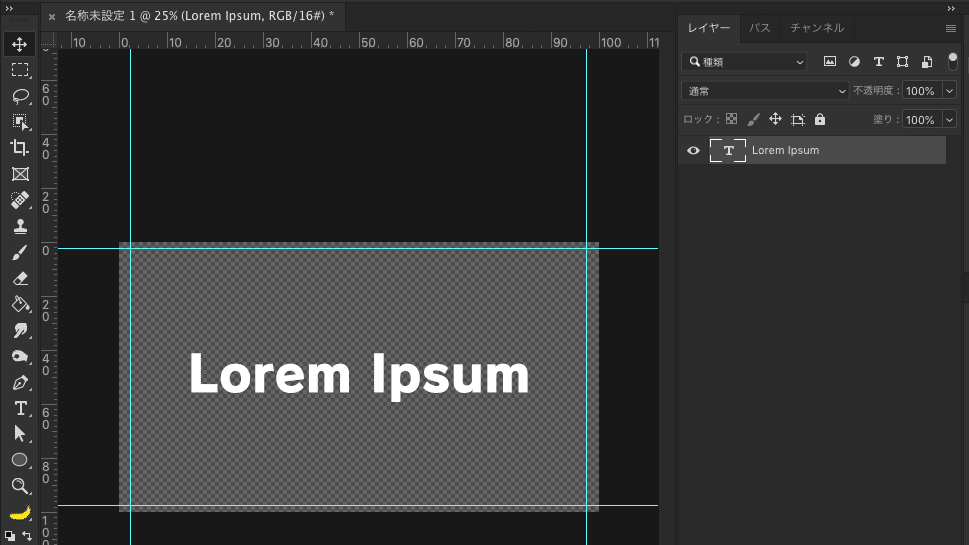Filter layers by type layer

[x=878, y=61]
